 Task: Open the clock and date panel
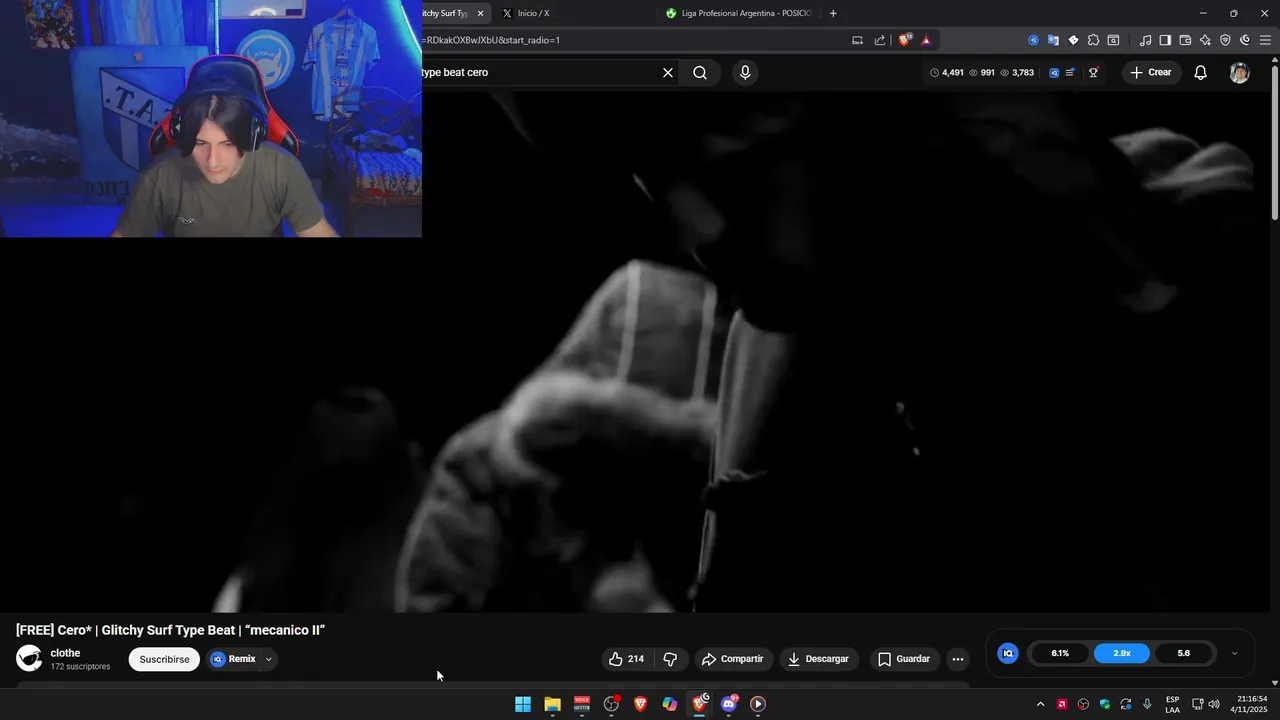coord(1251,704)
